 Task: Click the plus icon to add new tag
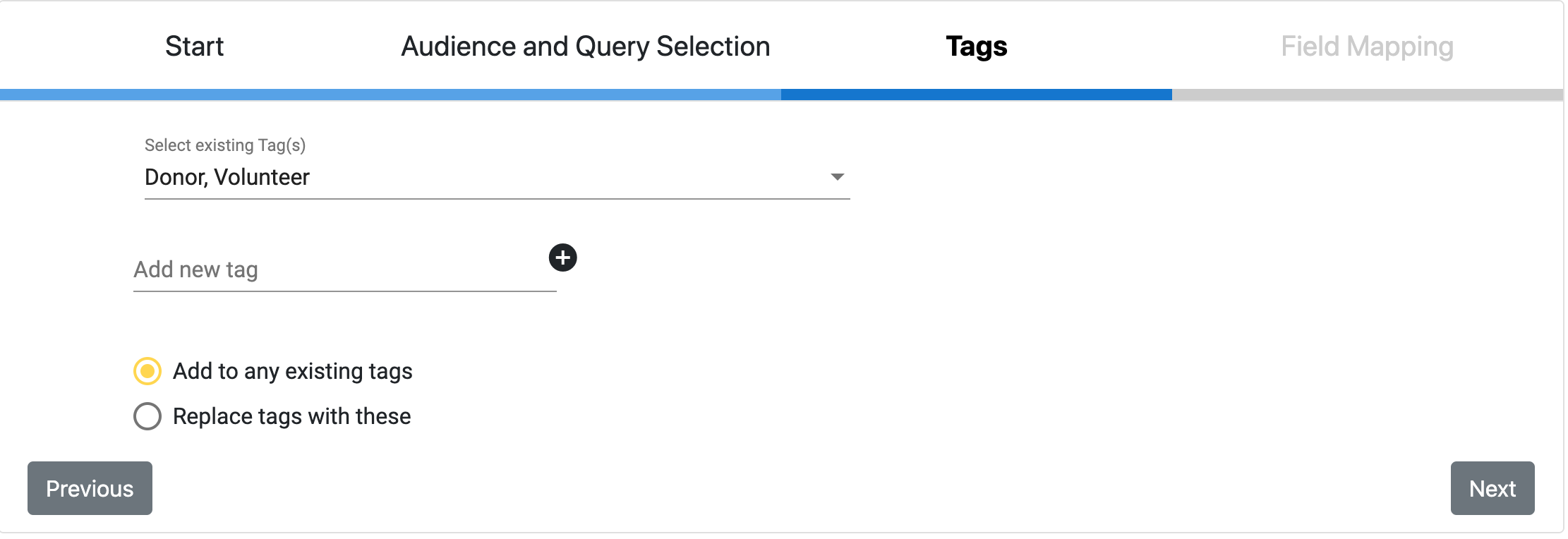562,258
